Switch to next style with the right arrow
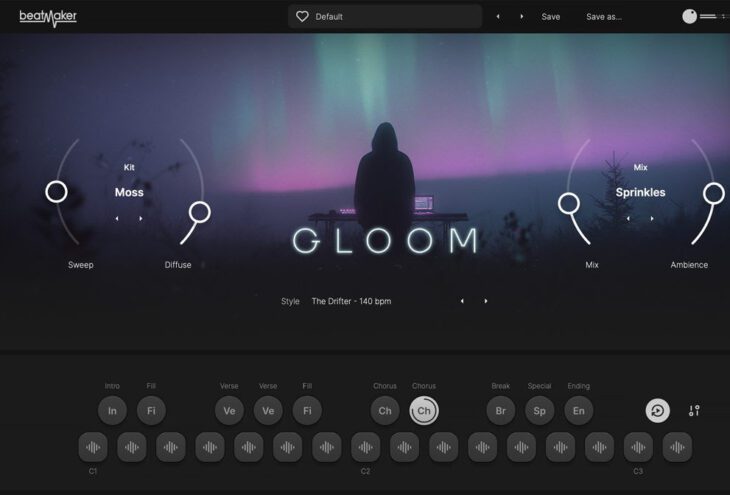 [x=486, y=301]
